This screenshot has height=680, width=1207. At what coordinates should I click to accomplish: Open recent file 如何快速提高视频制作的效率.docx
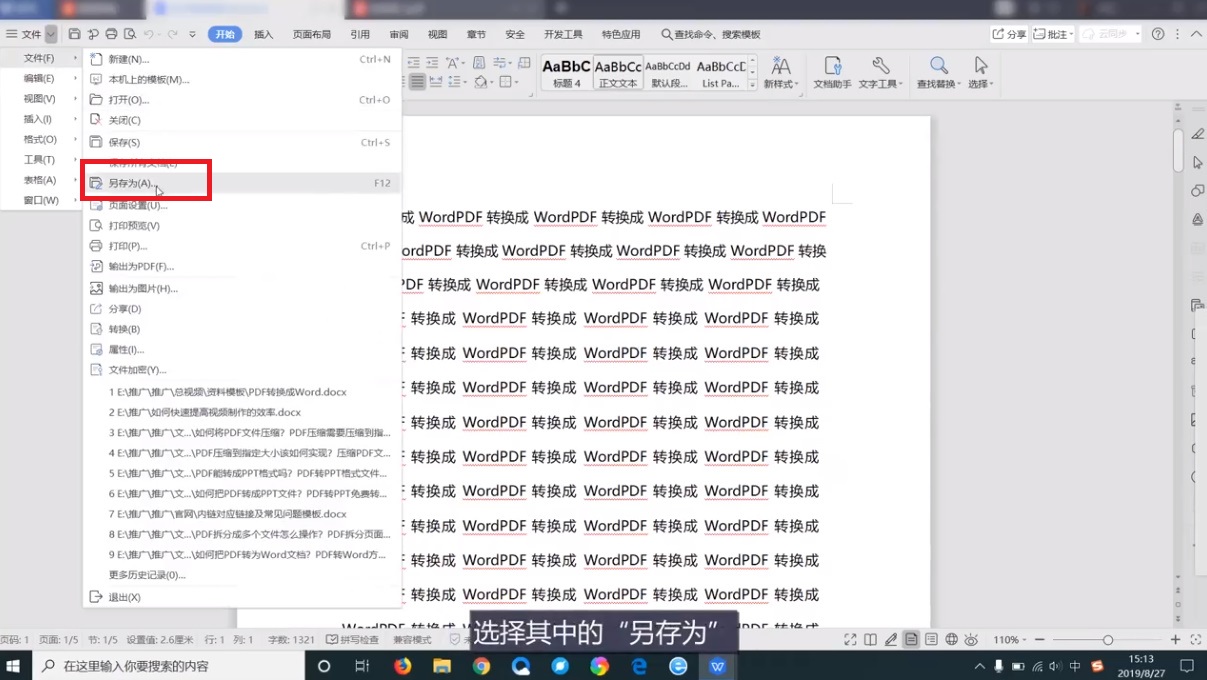242,412
